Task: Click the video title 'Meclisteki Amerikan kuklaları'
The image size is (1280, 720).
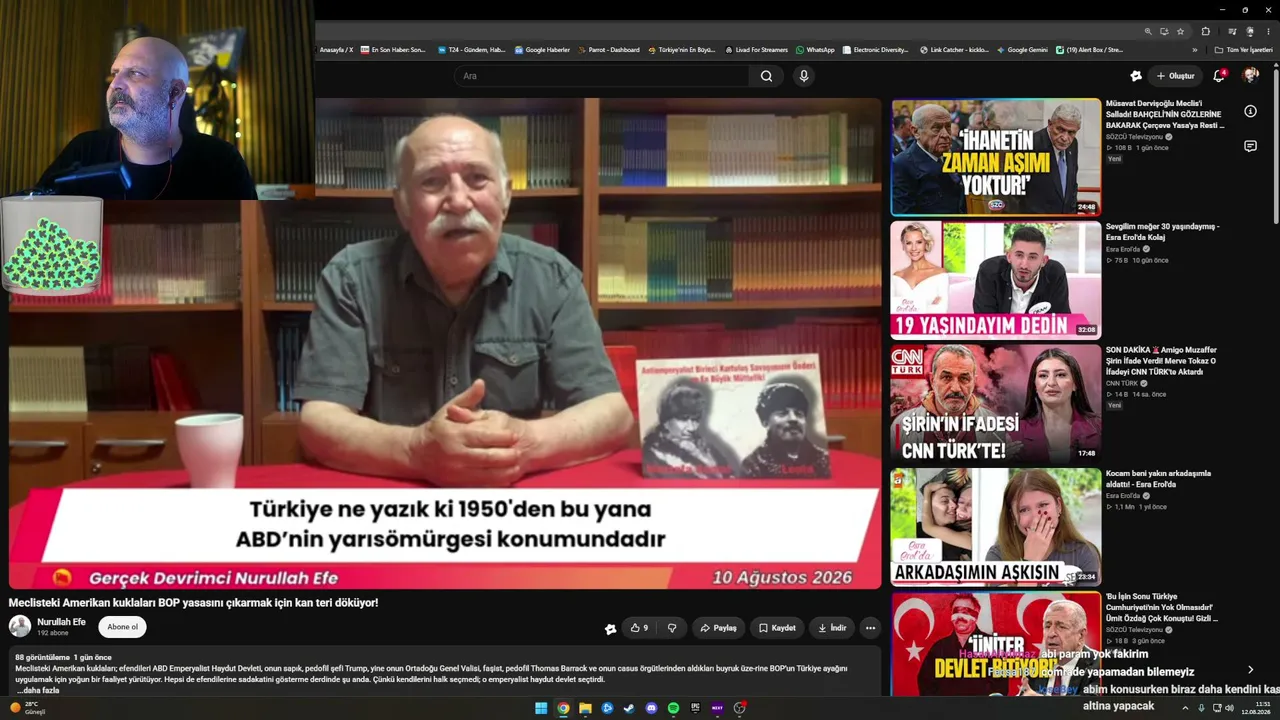Action: (193, 603)
